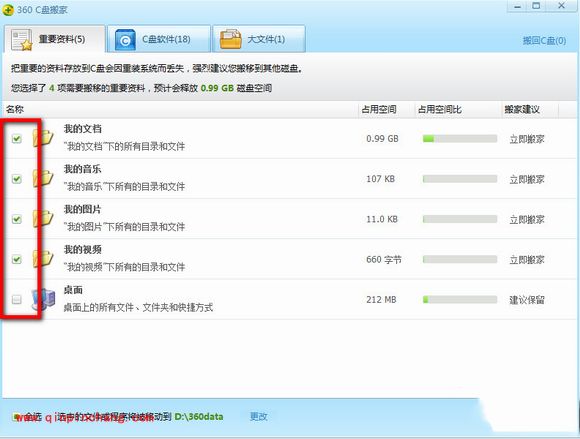Image resolution: width=580 pixels, height=439 pixels.
Task: Uncheck the 我的视频 checkbox
Action: (16, 259)
